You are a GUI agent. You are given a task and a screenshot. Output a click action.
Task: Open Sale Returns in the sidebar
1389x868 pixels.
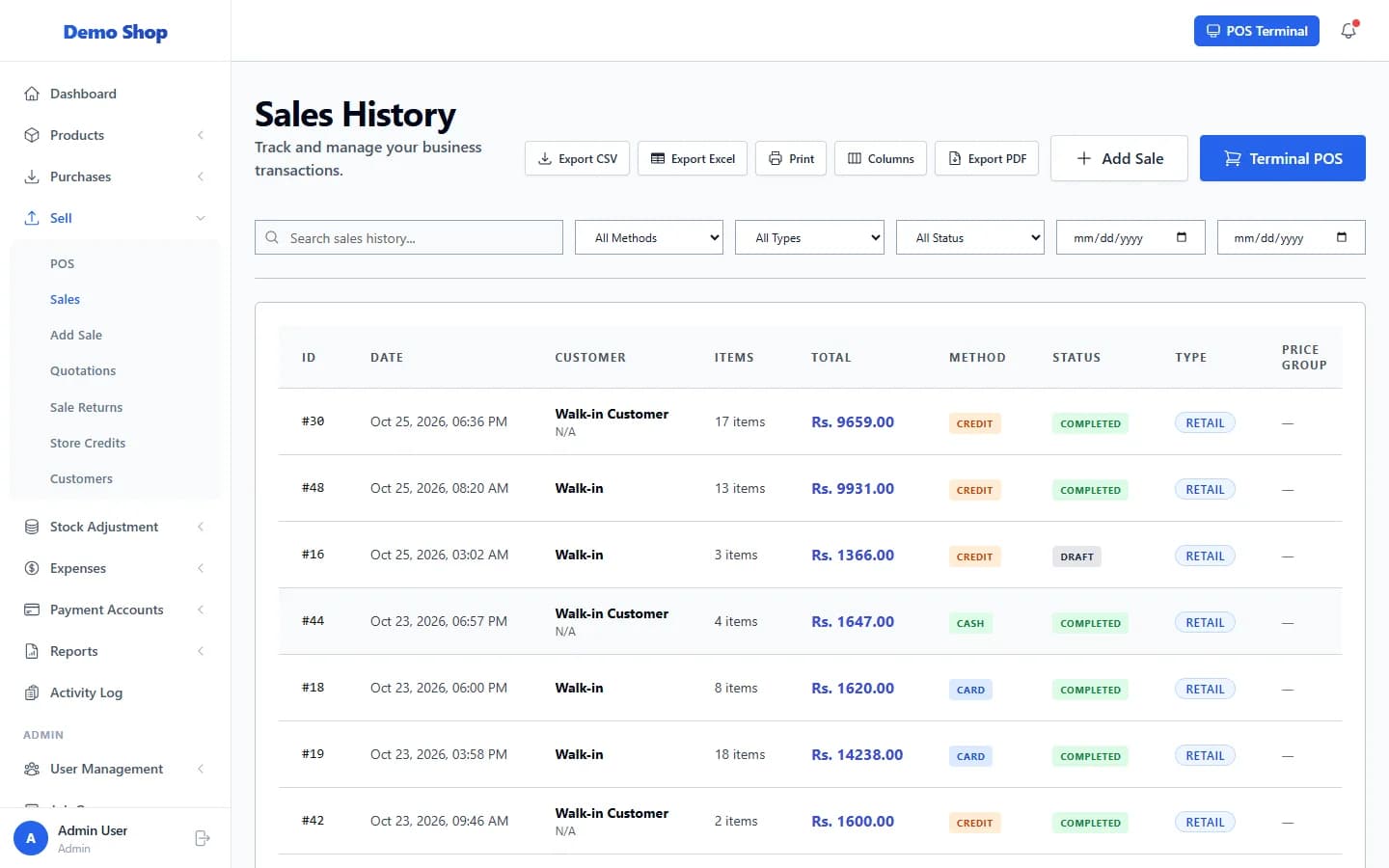(86, 407)
